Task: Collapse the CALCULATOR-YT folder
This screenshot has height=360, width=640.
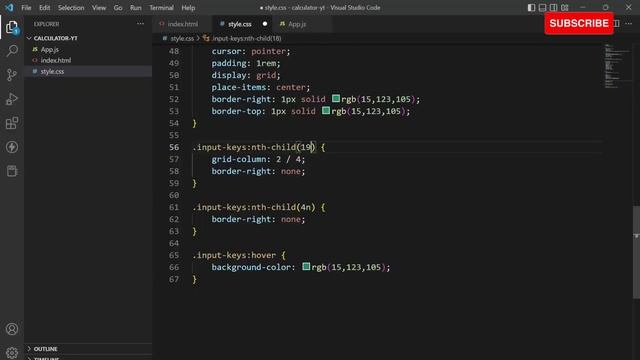Action: click(56, 38)
